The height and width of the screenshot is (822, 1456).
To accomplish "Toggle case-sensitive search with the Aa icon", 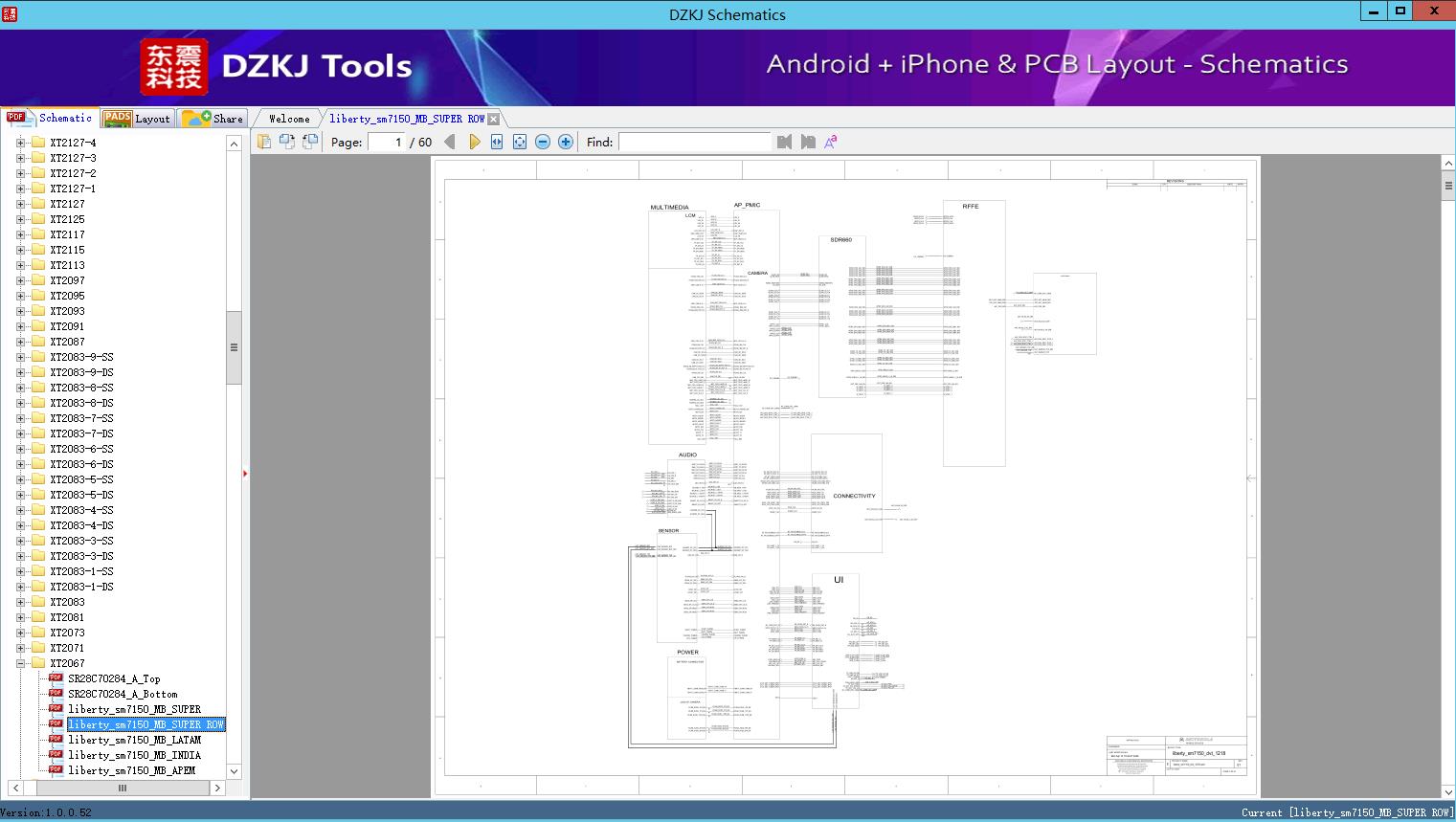I will click(x=829, y=141).
